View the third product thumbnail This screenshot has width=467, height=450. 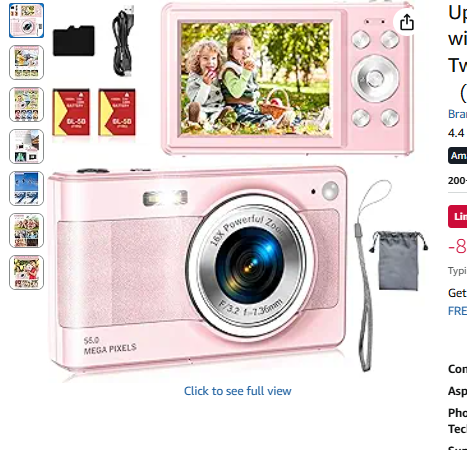pos(26,104)
